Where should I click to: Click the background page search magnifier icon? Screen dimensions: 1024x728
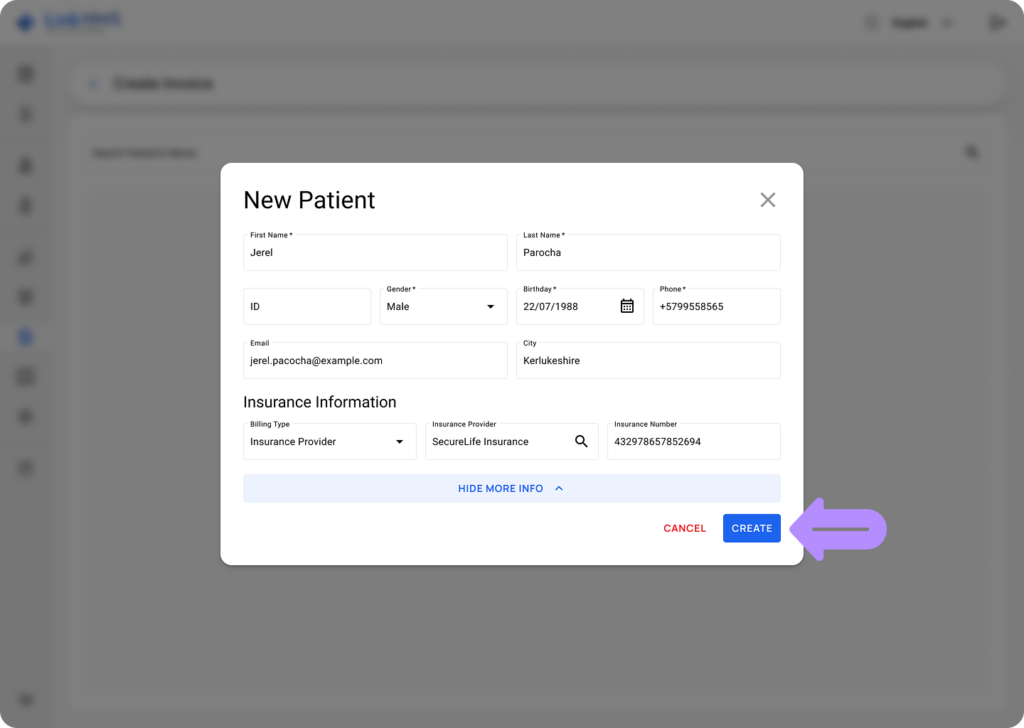pos(972,153)
